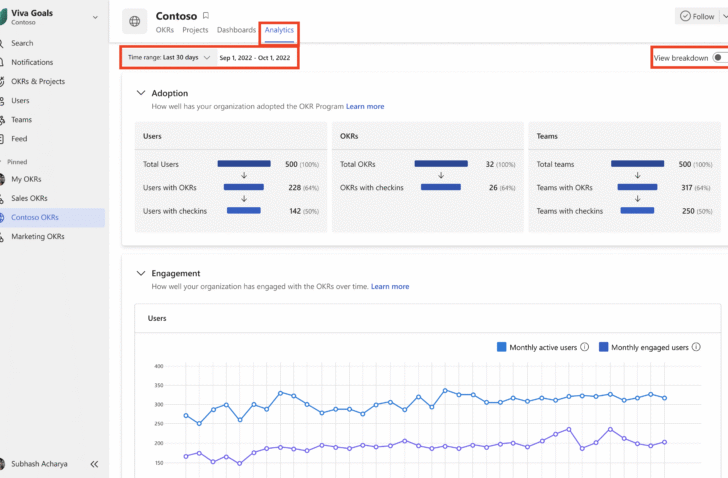Screen dimensions: 728x478
Task: Select My OKRs pinned item
Action: 26,179
